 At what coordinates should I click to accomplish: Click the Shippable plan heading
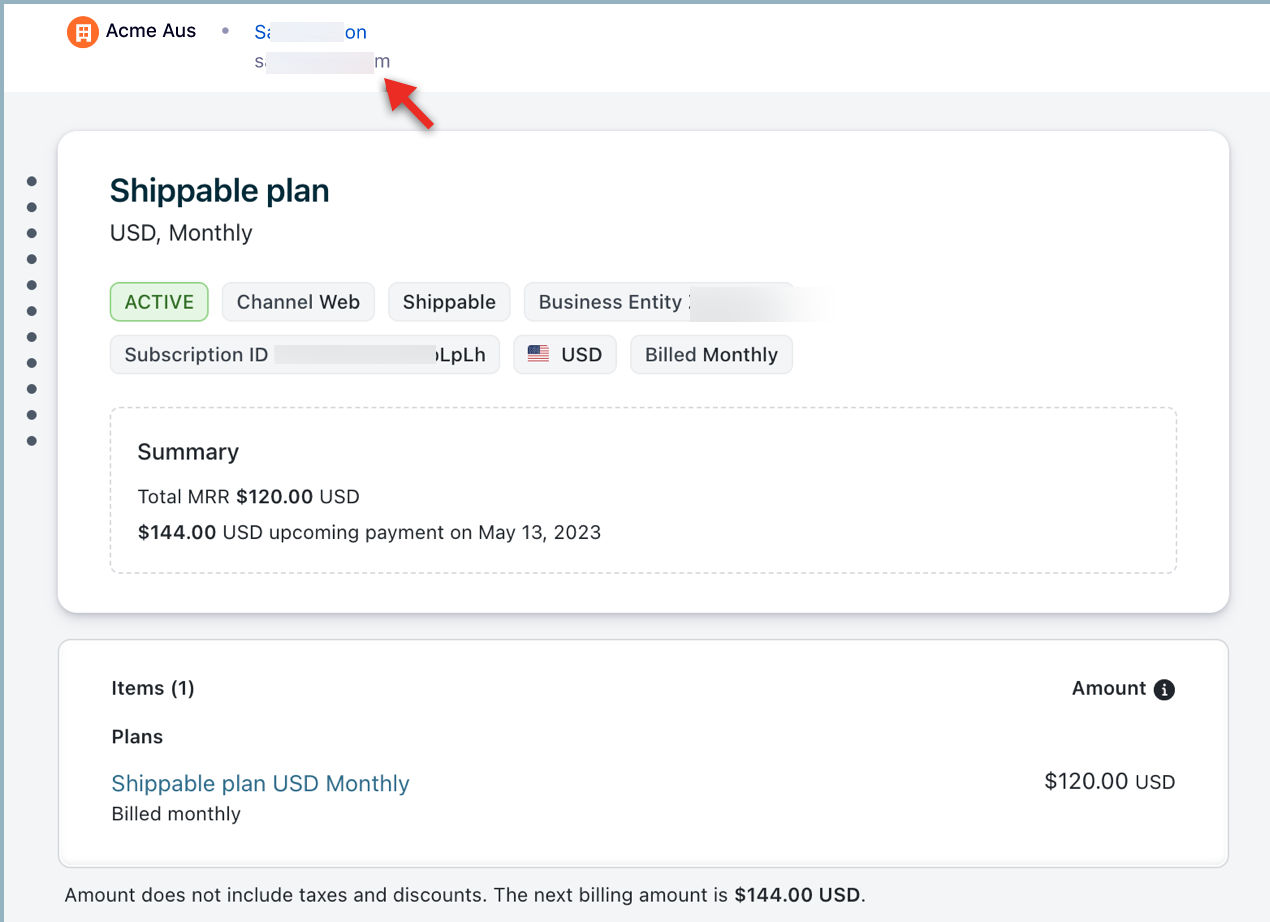(219, 190)
